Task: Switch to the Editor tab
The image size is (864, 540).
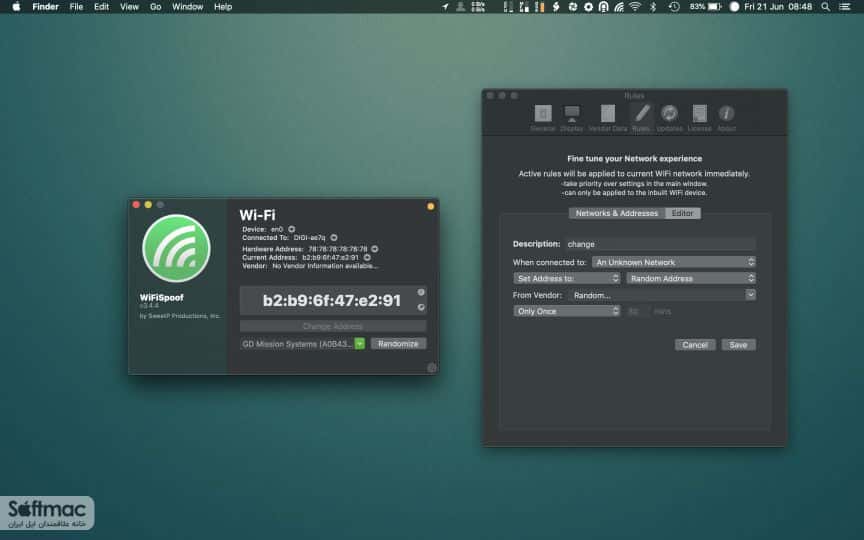Action: click(683, 213)
